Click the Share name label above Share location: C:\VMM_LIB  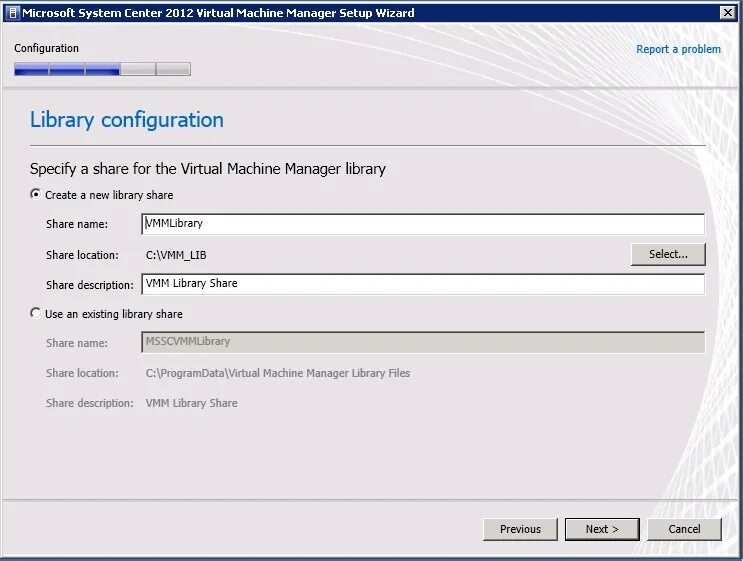[77, 224]
